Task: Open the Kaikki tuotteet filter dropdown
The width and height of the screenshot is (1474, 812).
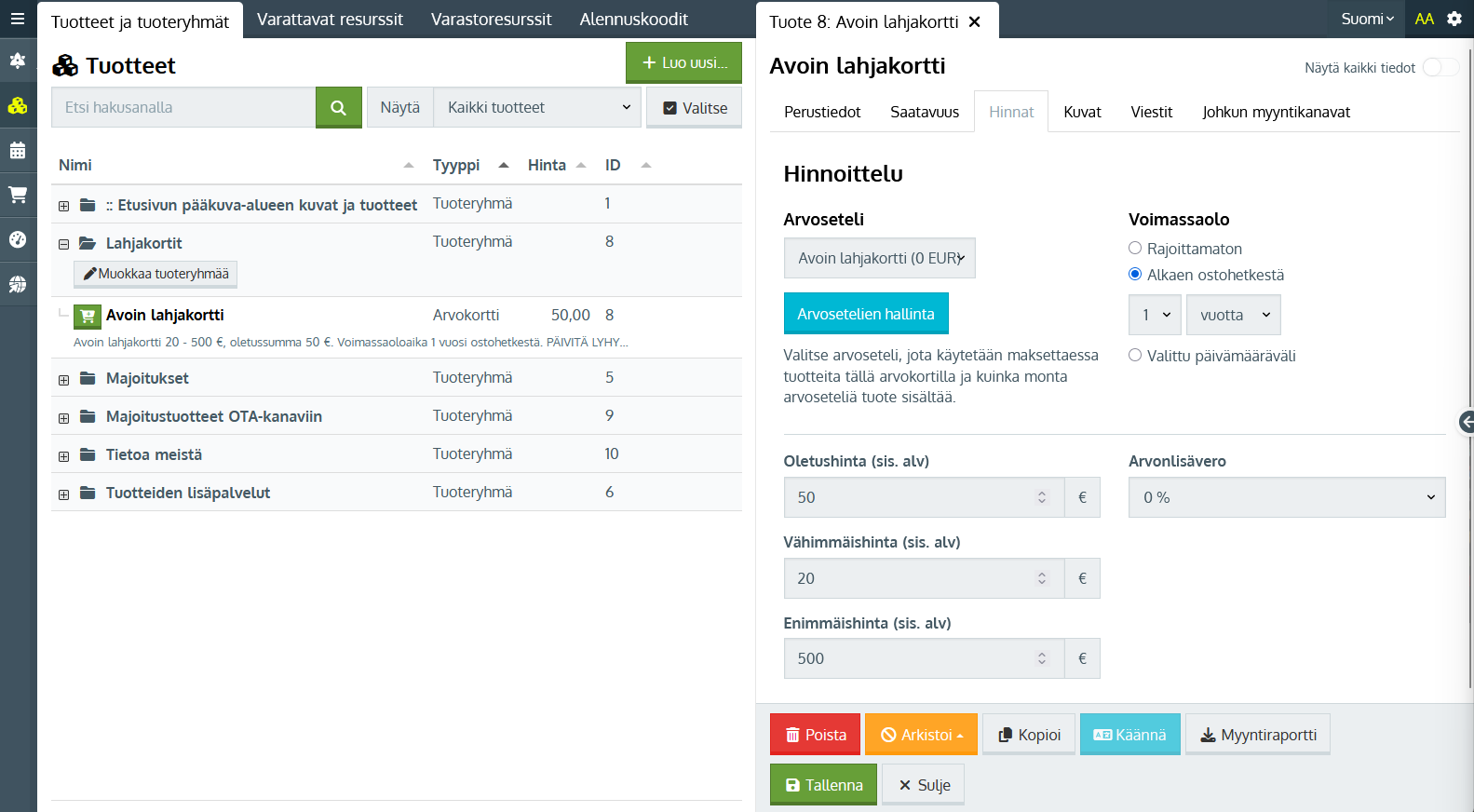Action: 537,108
